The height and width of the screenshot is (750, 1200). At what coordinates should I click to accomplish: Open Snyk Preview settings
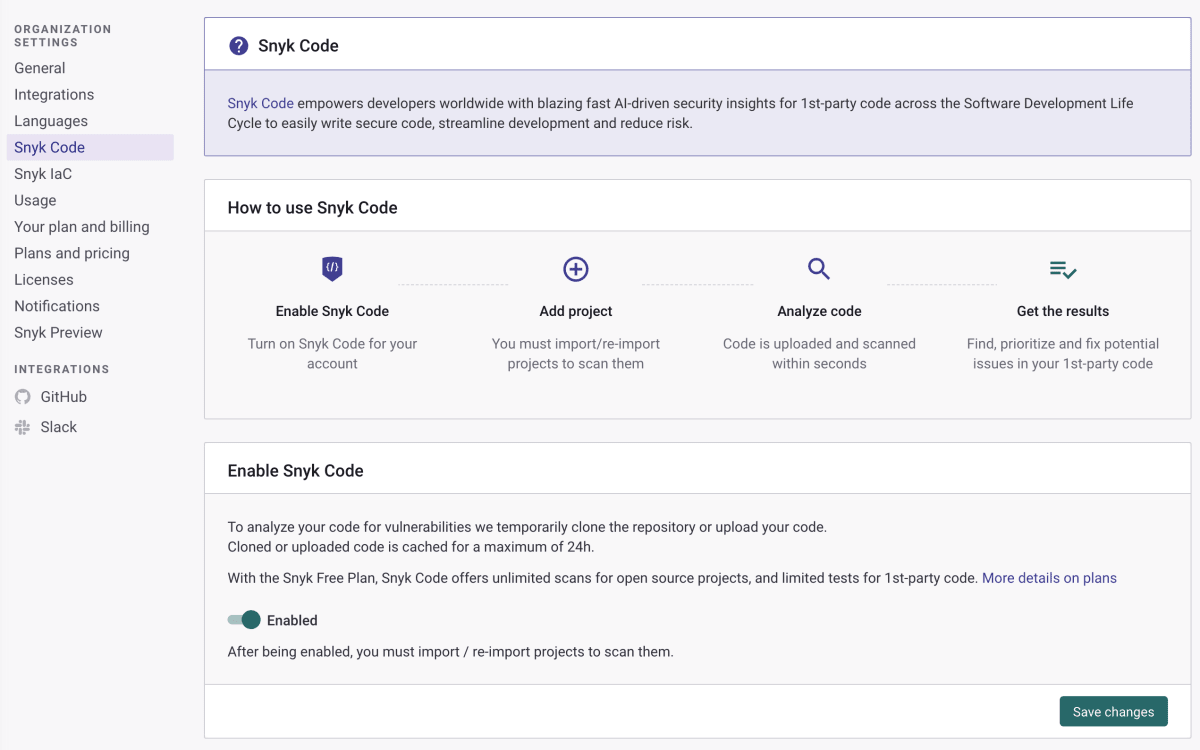pyautogui.click(x=58, y=333)
